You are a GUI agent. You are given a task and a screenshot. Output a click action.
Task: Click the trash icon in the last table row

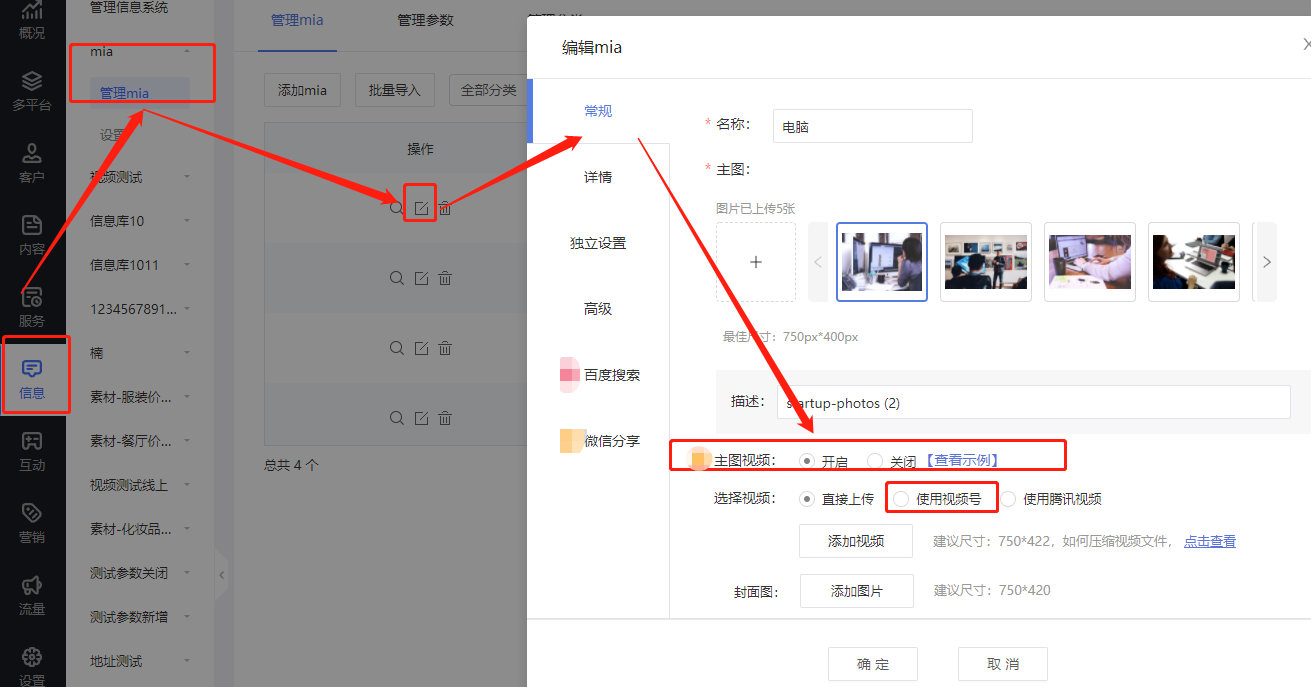[445, 418]
